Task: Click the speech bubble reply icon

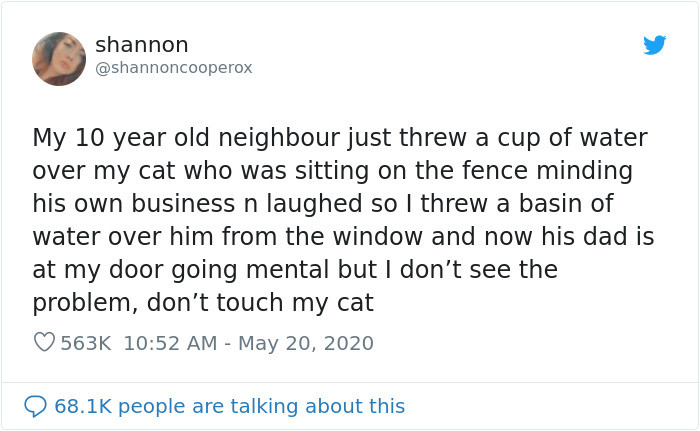Action: click(x=35, y=406)
